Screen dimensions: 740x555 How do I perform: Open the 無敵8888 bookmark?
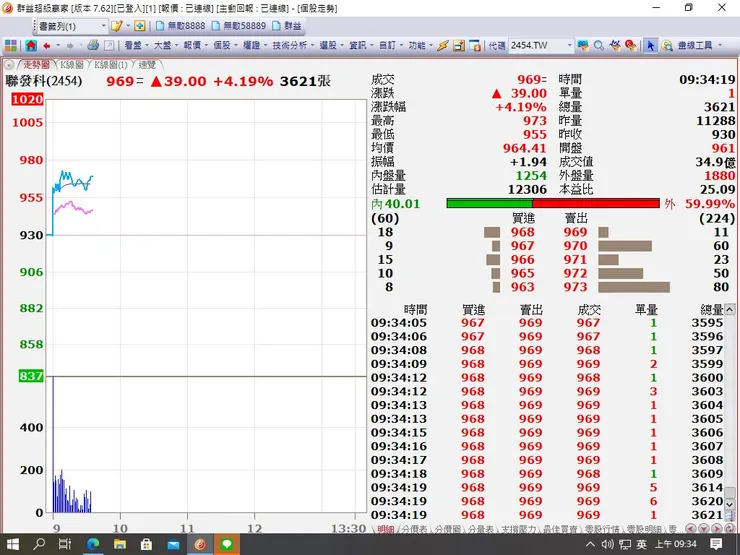coord(181,26)
